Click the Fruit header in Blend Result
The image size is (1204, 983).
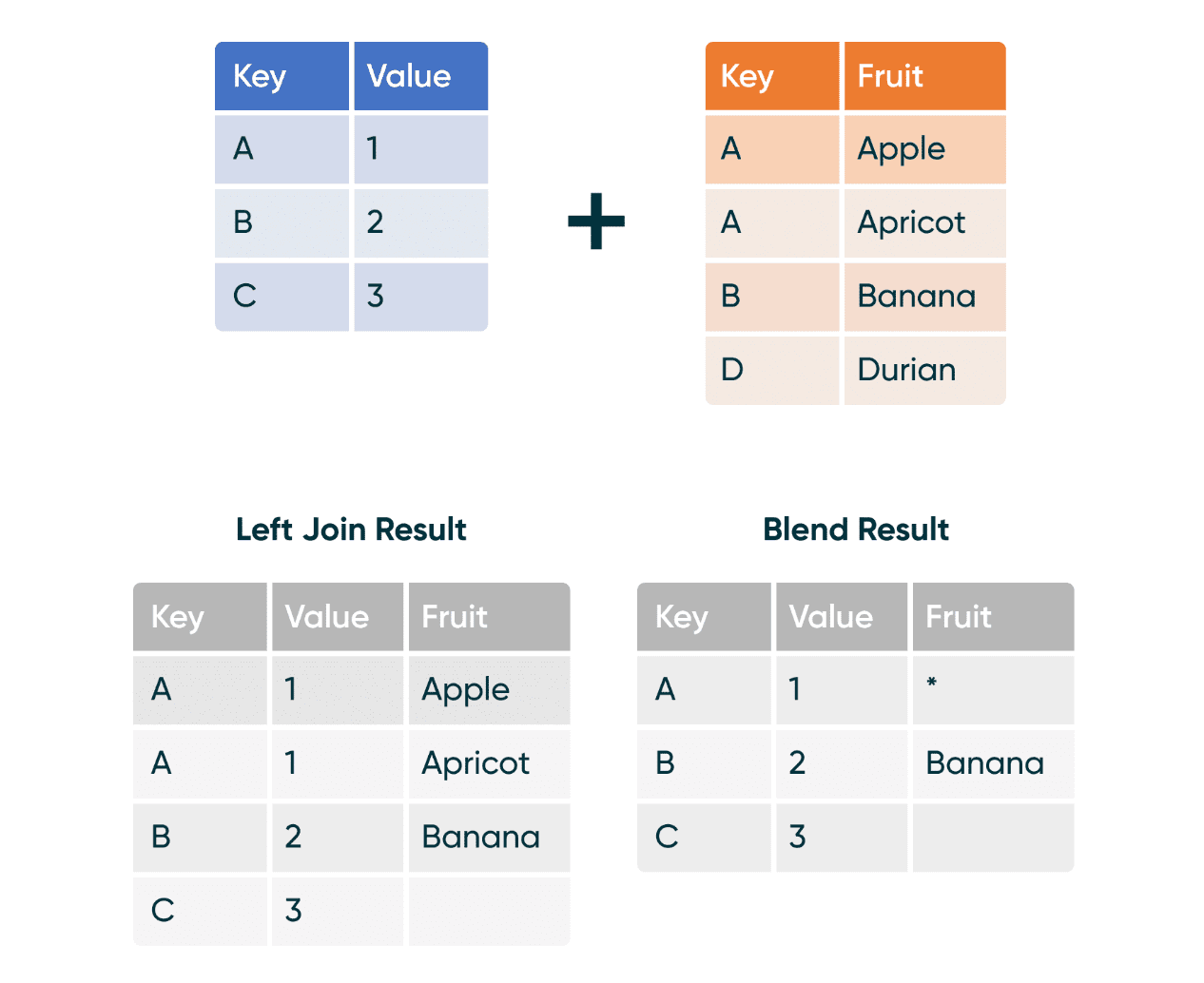(x=992, y=617)
